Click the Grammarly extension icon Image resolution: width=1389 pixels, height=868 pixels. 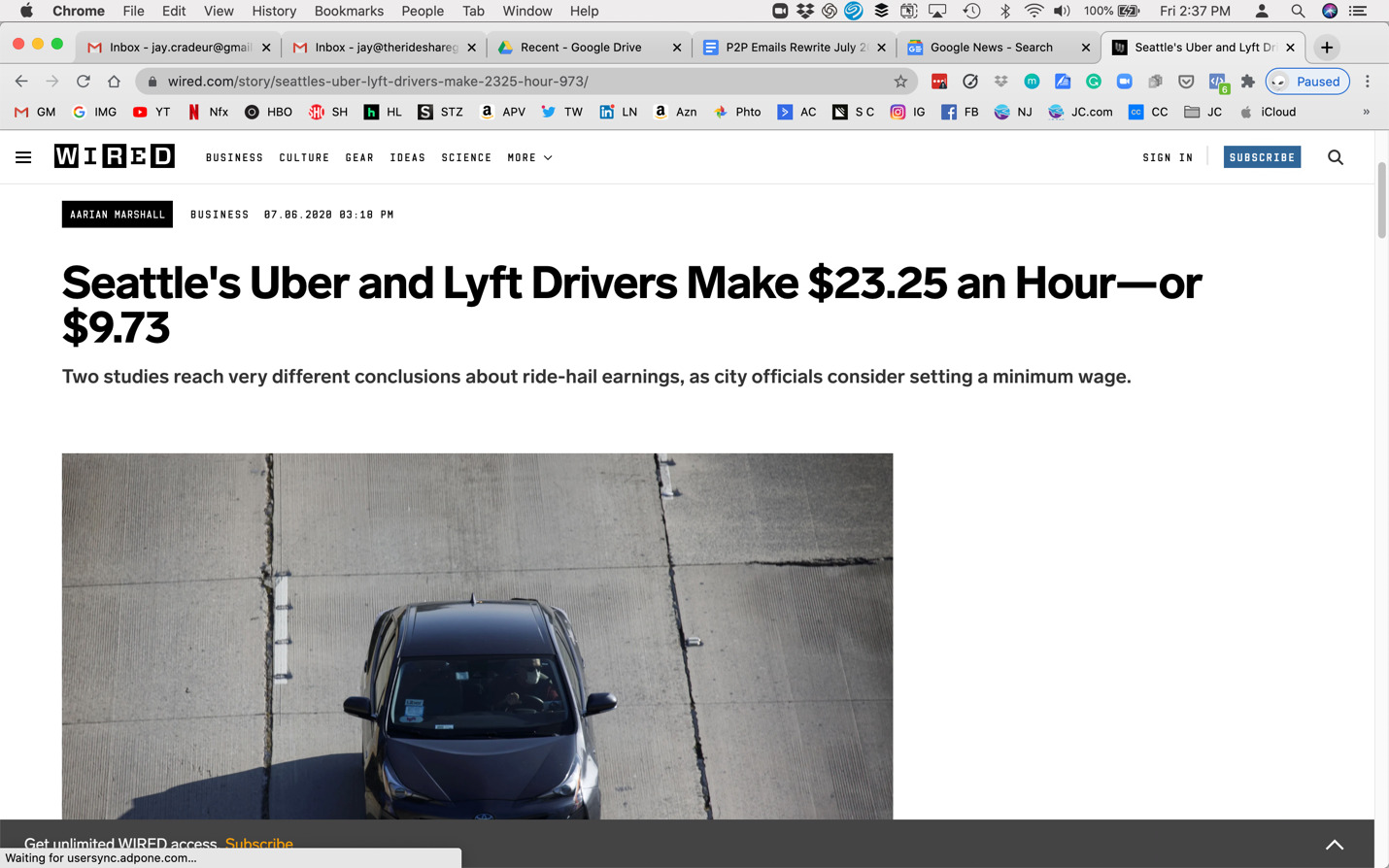(1094, 82)
